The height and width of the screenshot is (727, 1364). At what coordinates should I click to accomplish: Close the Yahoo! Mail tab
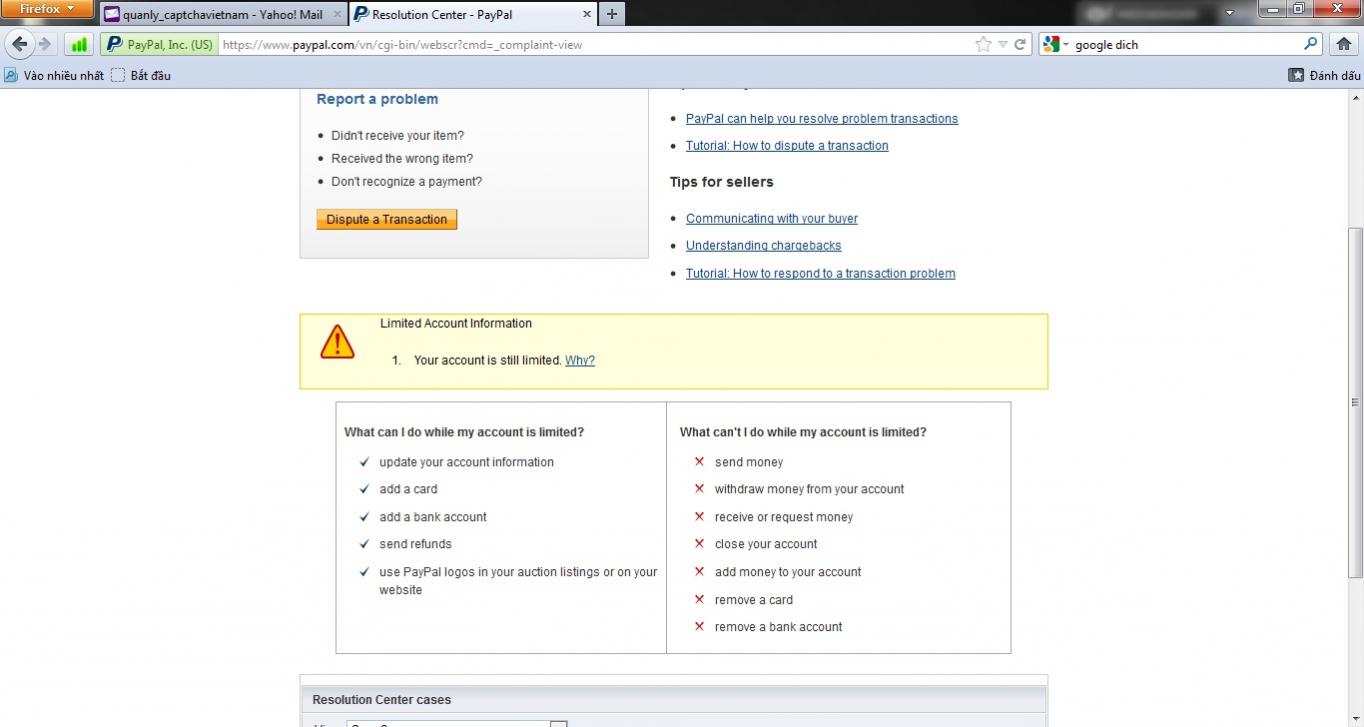click(337, 15)
